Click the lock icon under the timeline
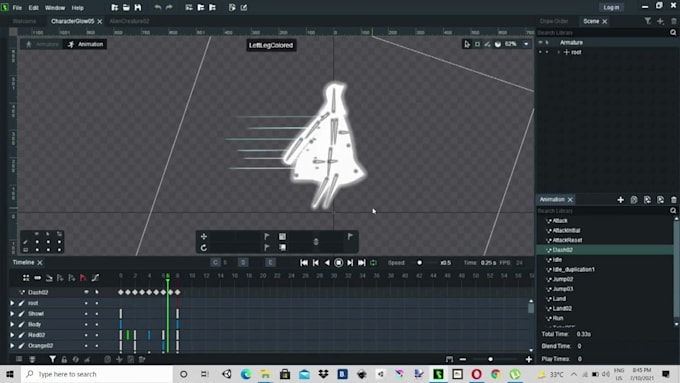 [x=64, y=359]
